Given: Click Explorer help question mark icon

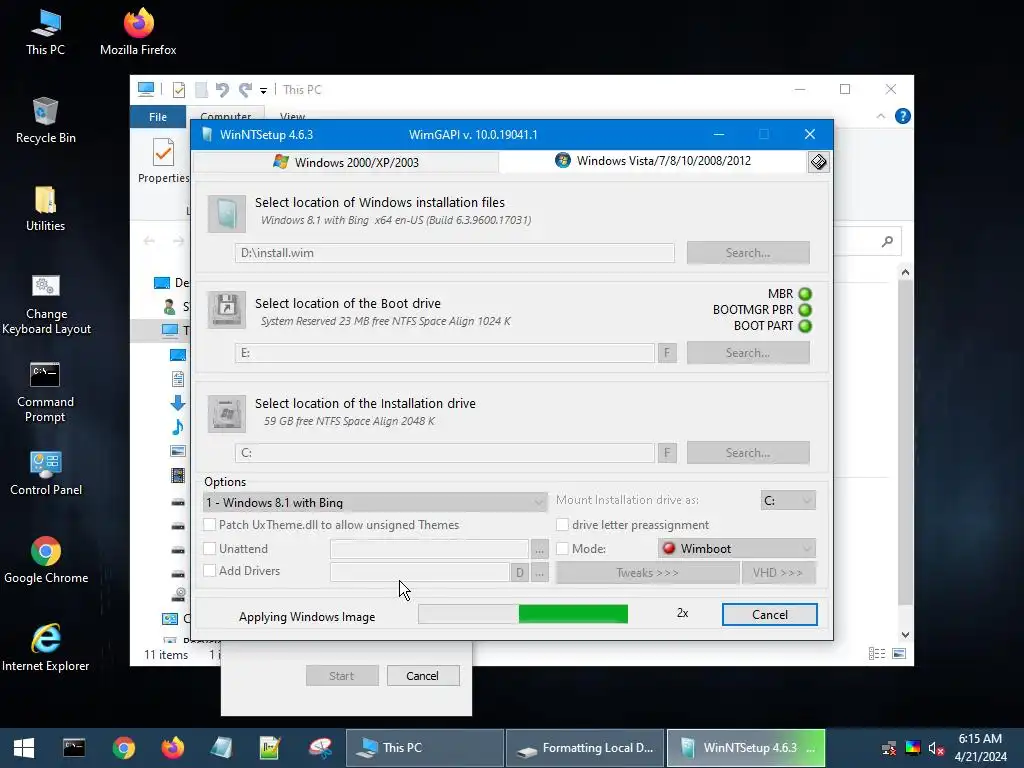Looking at the screenshot, I should coord(903,116).
